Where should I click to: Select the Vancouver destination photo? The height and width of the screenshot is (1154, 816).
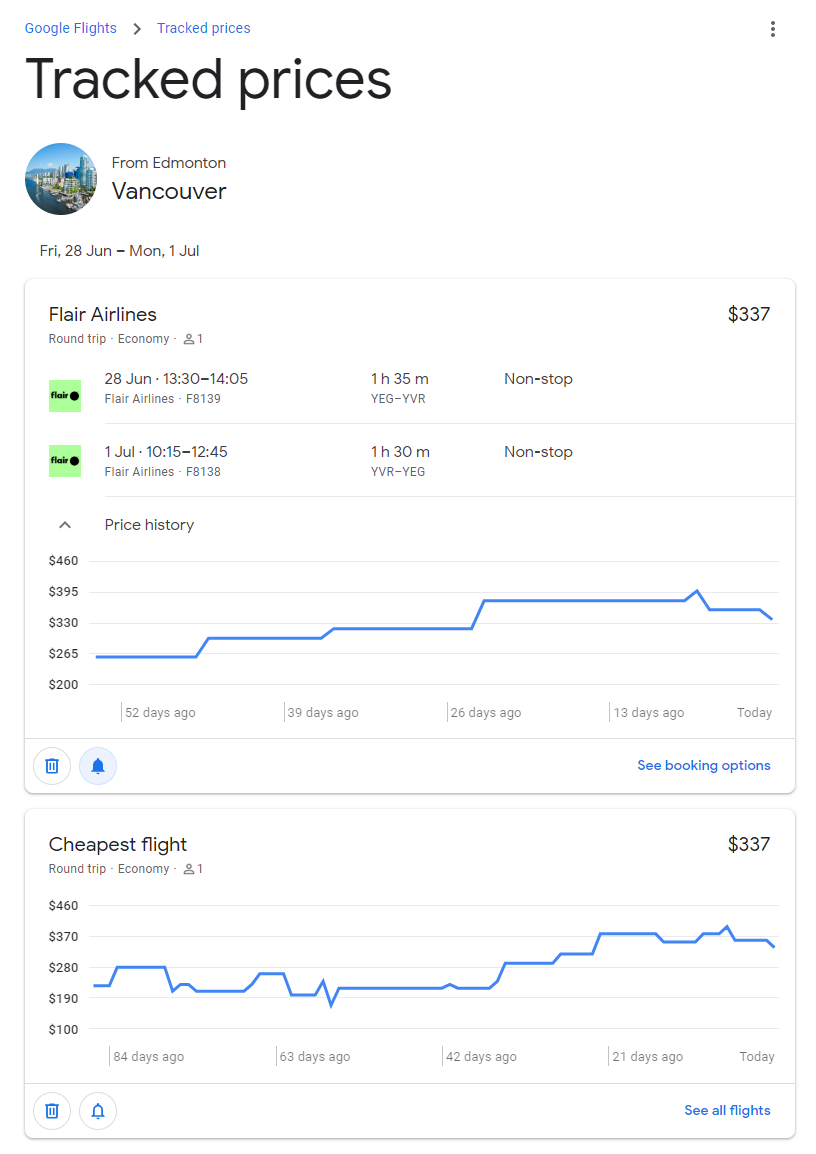[x=61, y=179]
